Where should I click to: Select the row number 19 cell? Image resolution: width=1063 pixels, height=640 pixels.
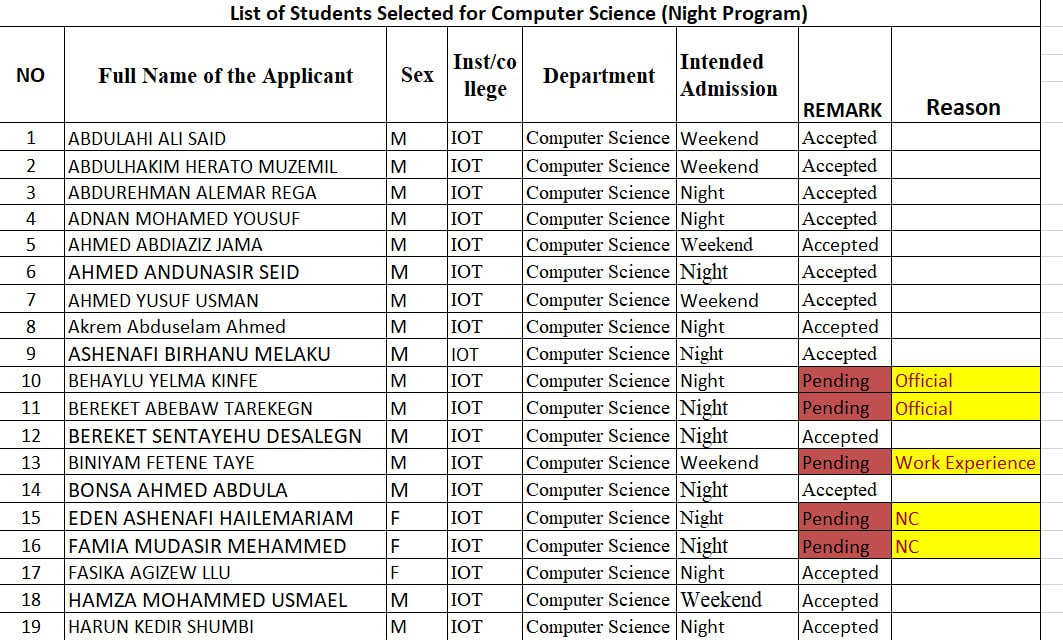coord(30,627)
